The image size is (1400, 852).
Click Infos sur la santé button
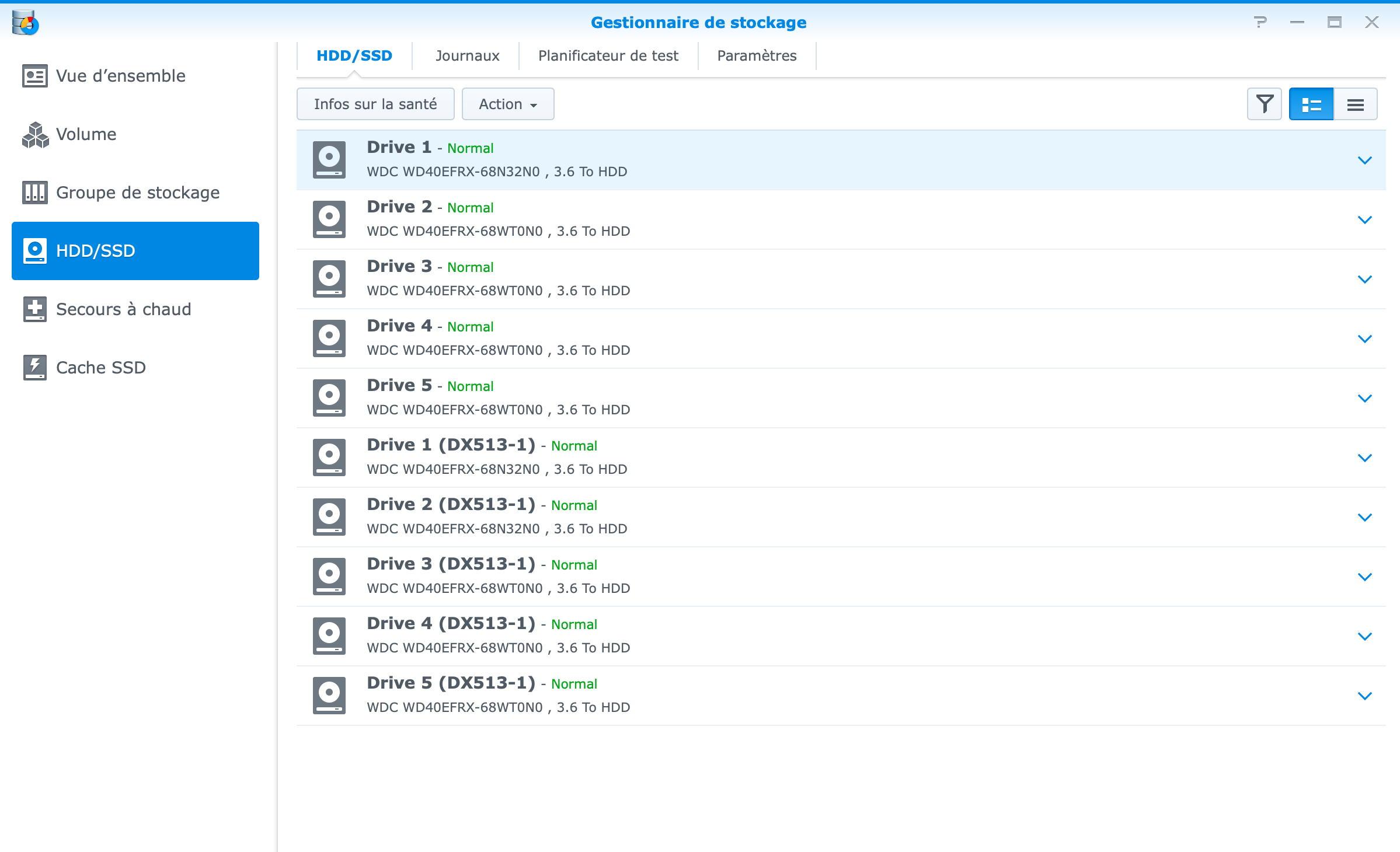pyautogui.click(x=375, y=104)
